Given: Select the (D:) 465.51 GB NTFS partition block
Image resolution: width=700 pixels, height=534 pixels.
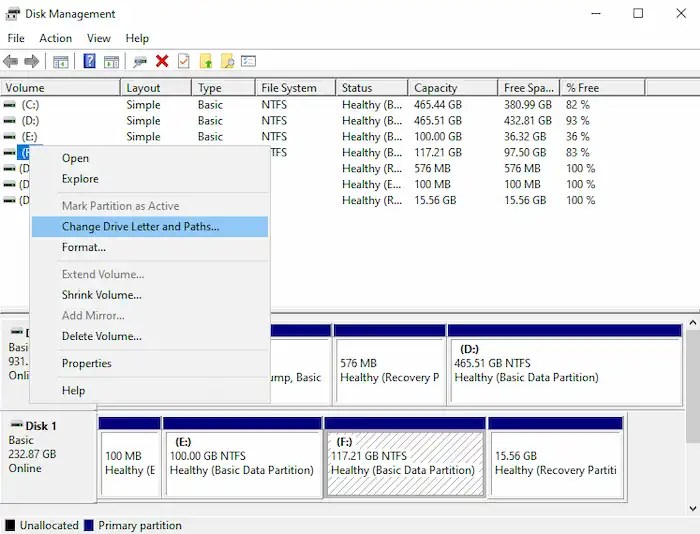Looking at the screenshot, I should point(565,365).
